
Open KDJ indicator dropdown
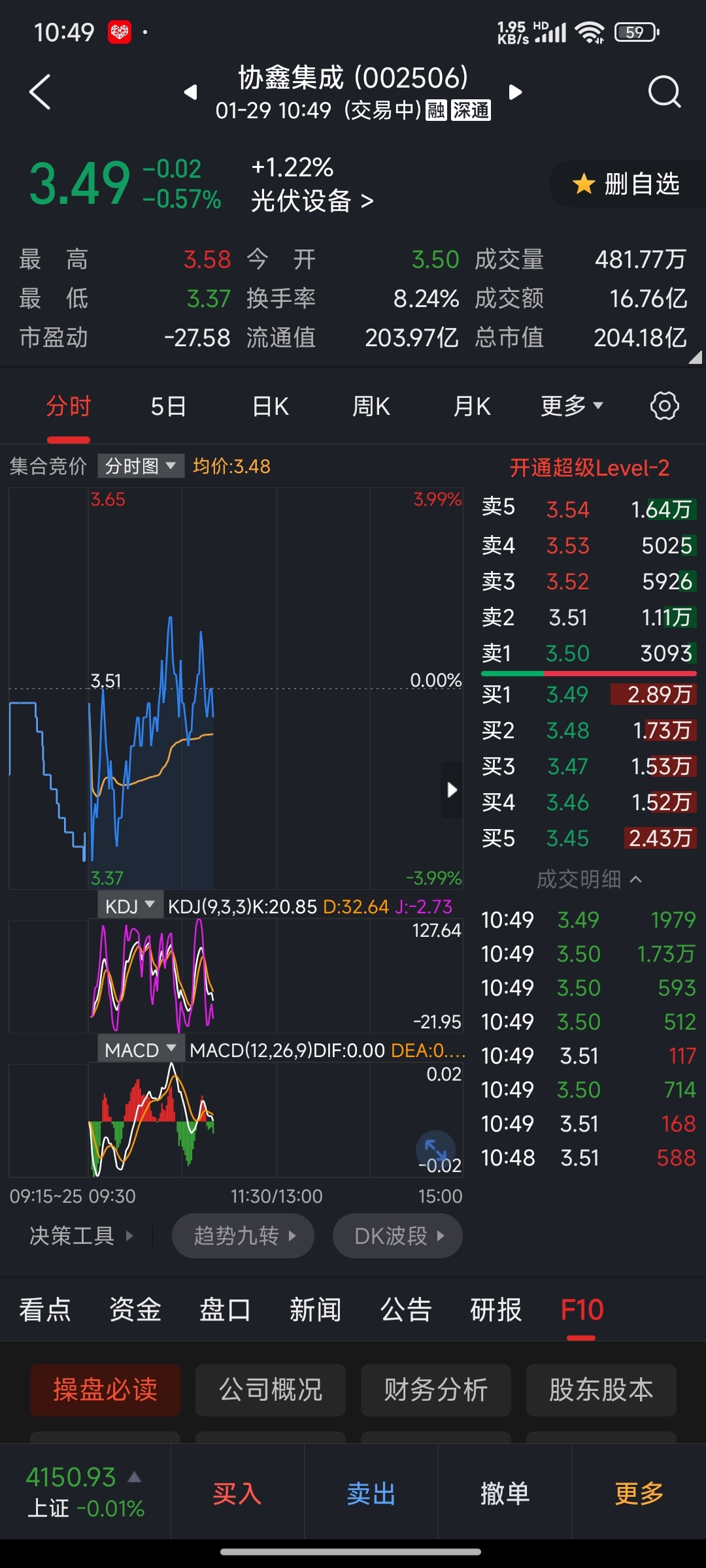130,906
